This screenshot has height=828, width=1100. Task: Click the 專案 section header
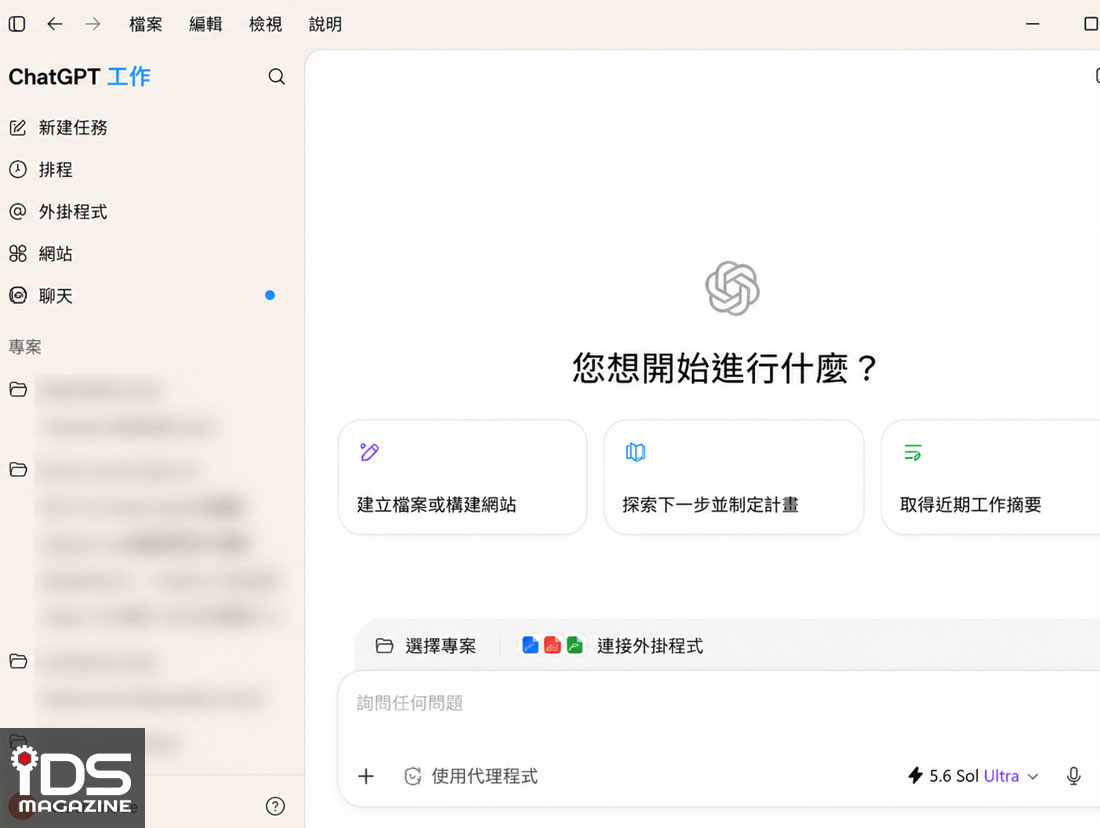pos(25,347)
